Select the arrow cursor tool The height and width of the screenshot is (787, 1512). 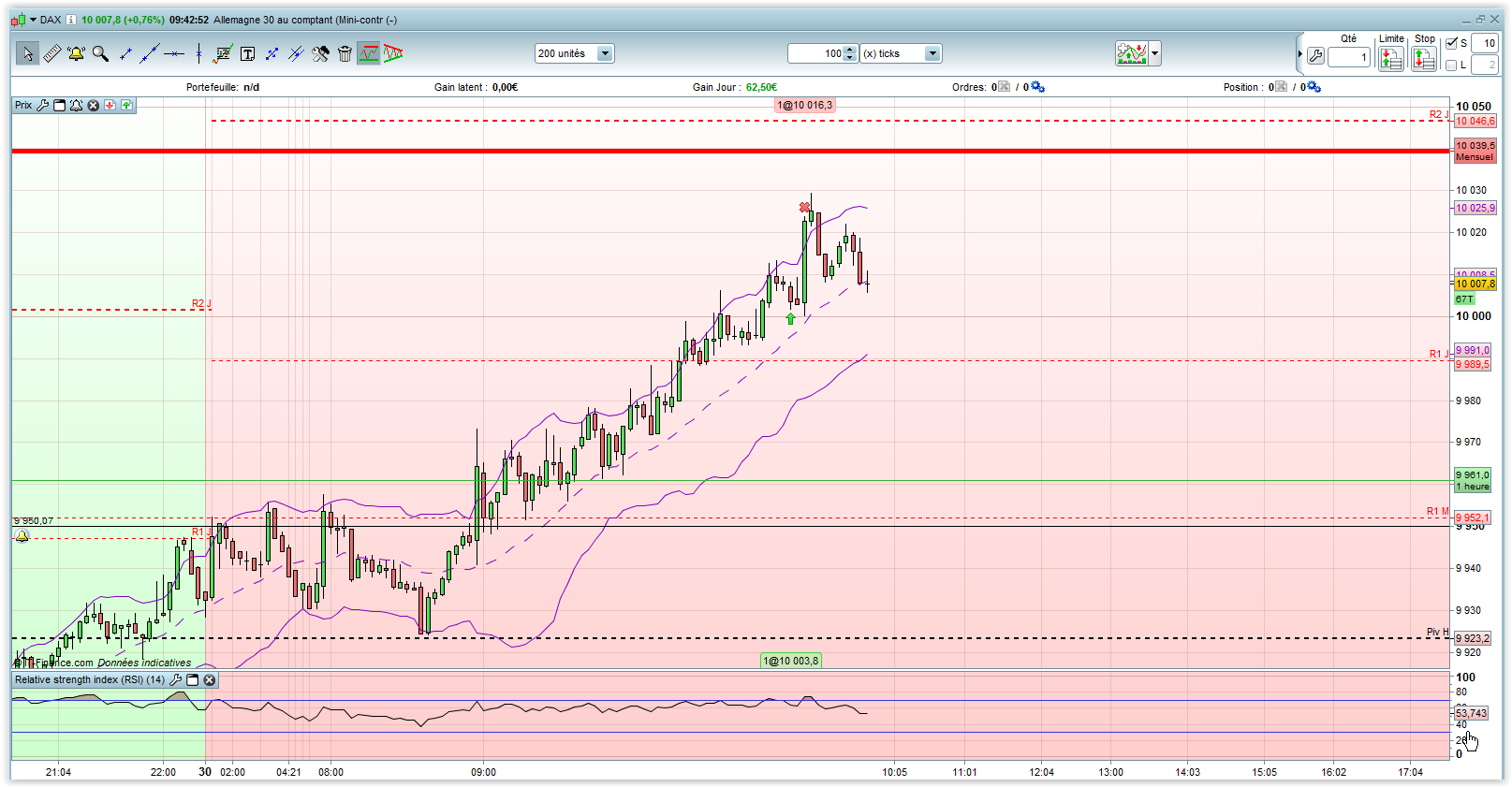27,53
